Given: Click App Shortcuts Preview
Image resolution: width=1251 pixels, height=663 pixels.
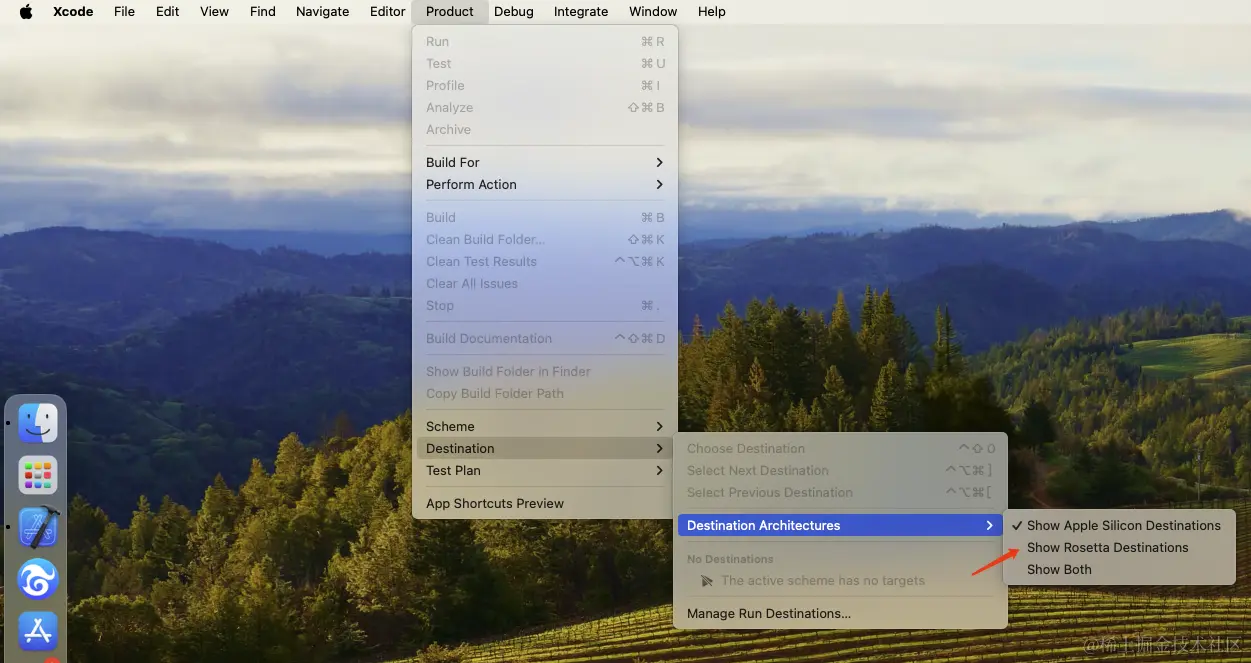Looking at the screenshot, I should pos(495,503).
